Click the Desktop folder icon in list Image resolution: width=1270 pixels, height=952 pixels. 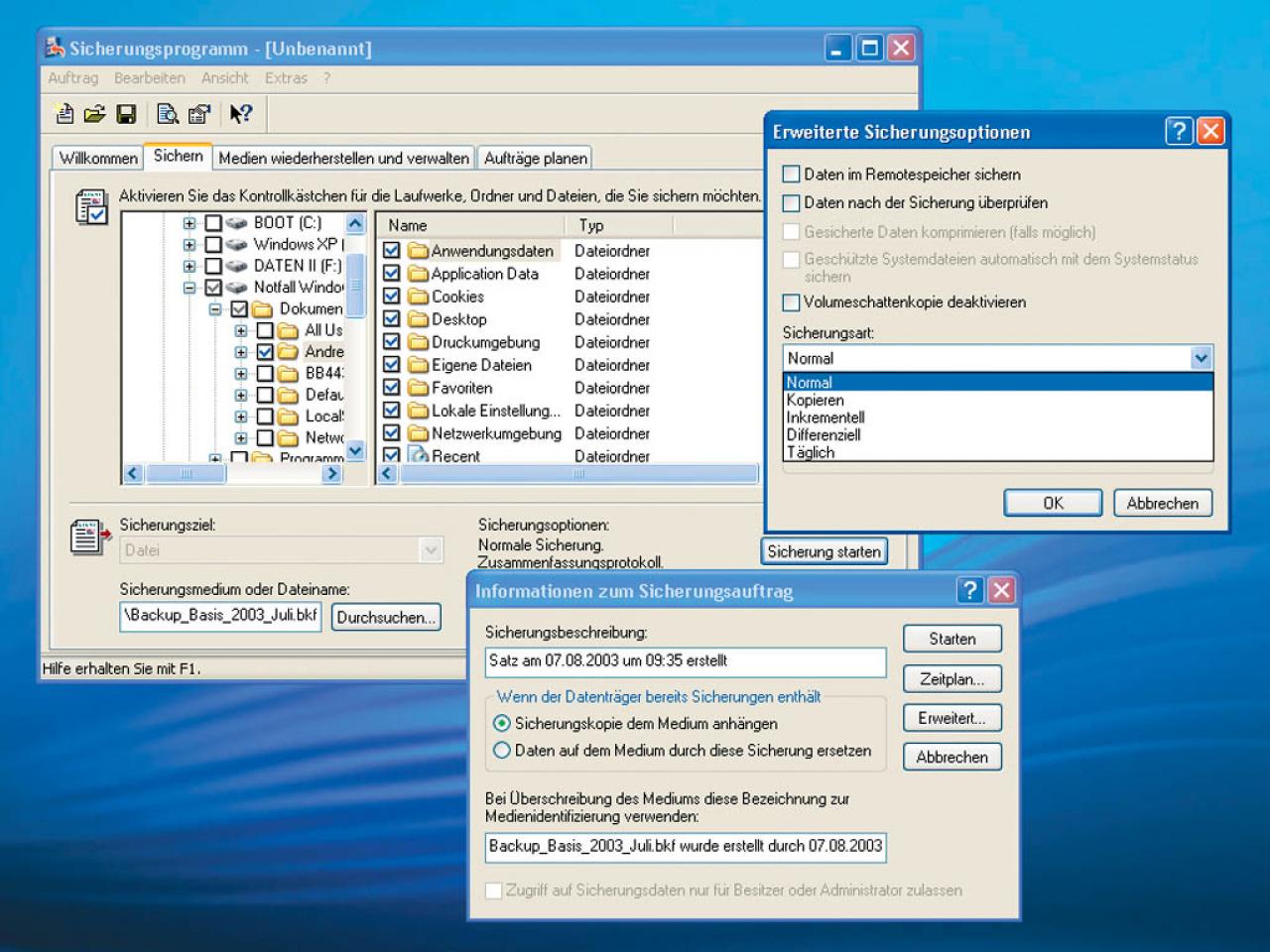pos(418,319)
